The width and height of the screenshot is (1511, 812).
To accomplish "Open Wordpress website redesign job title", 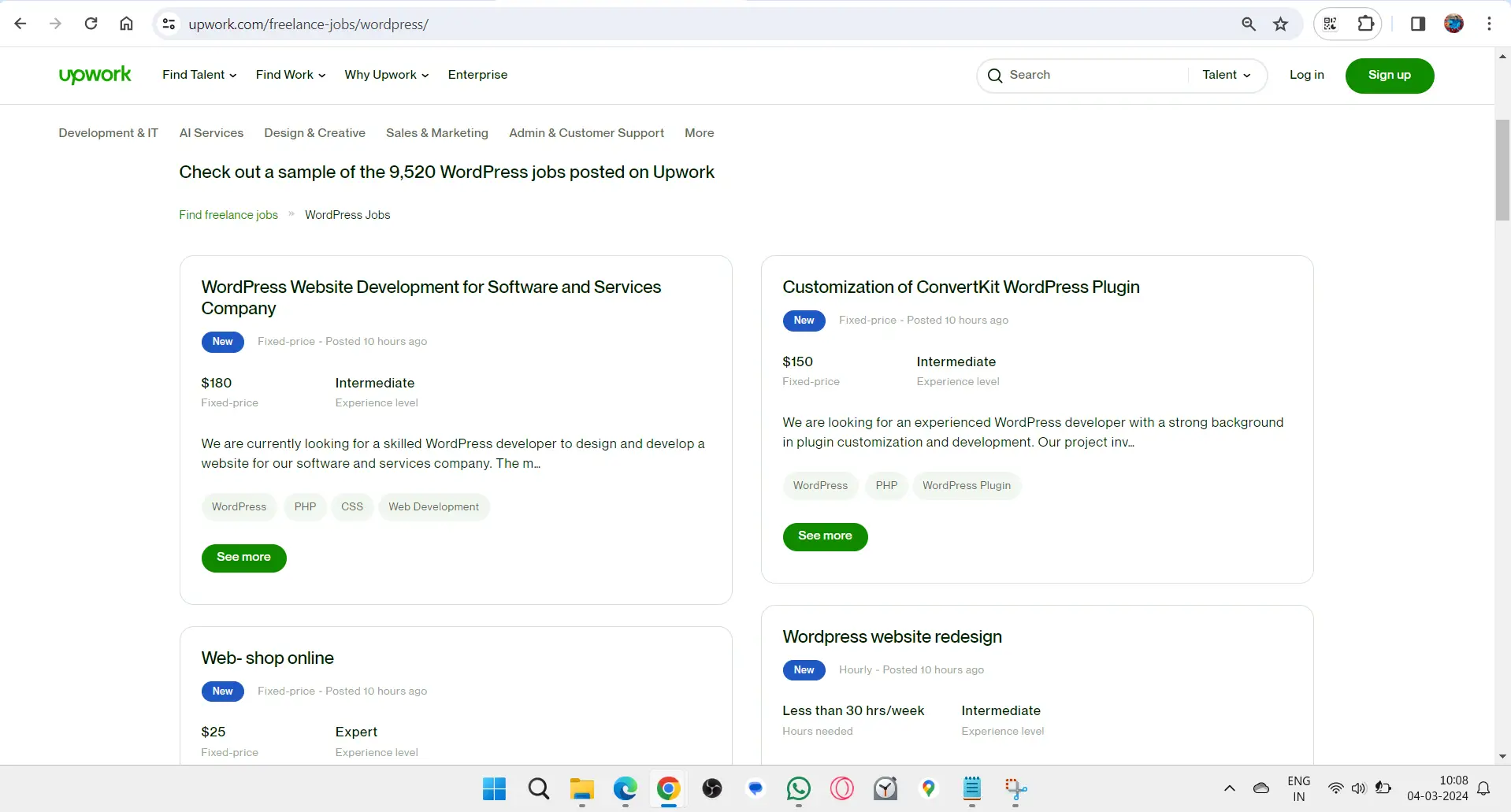I will (x=892, y=637).
